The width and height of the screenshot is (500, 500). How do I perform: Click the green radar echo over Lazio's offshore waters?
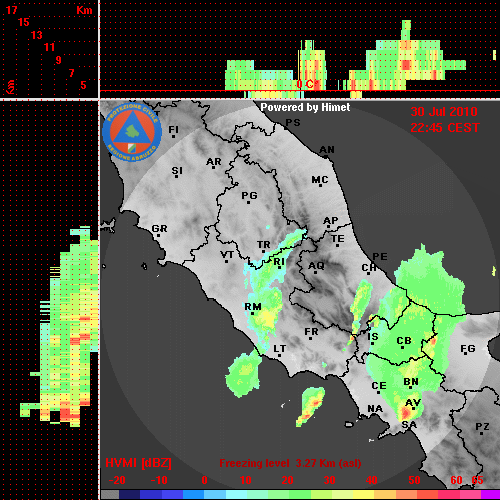tap(244, 375)
